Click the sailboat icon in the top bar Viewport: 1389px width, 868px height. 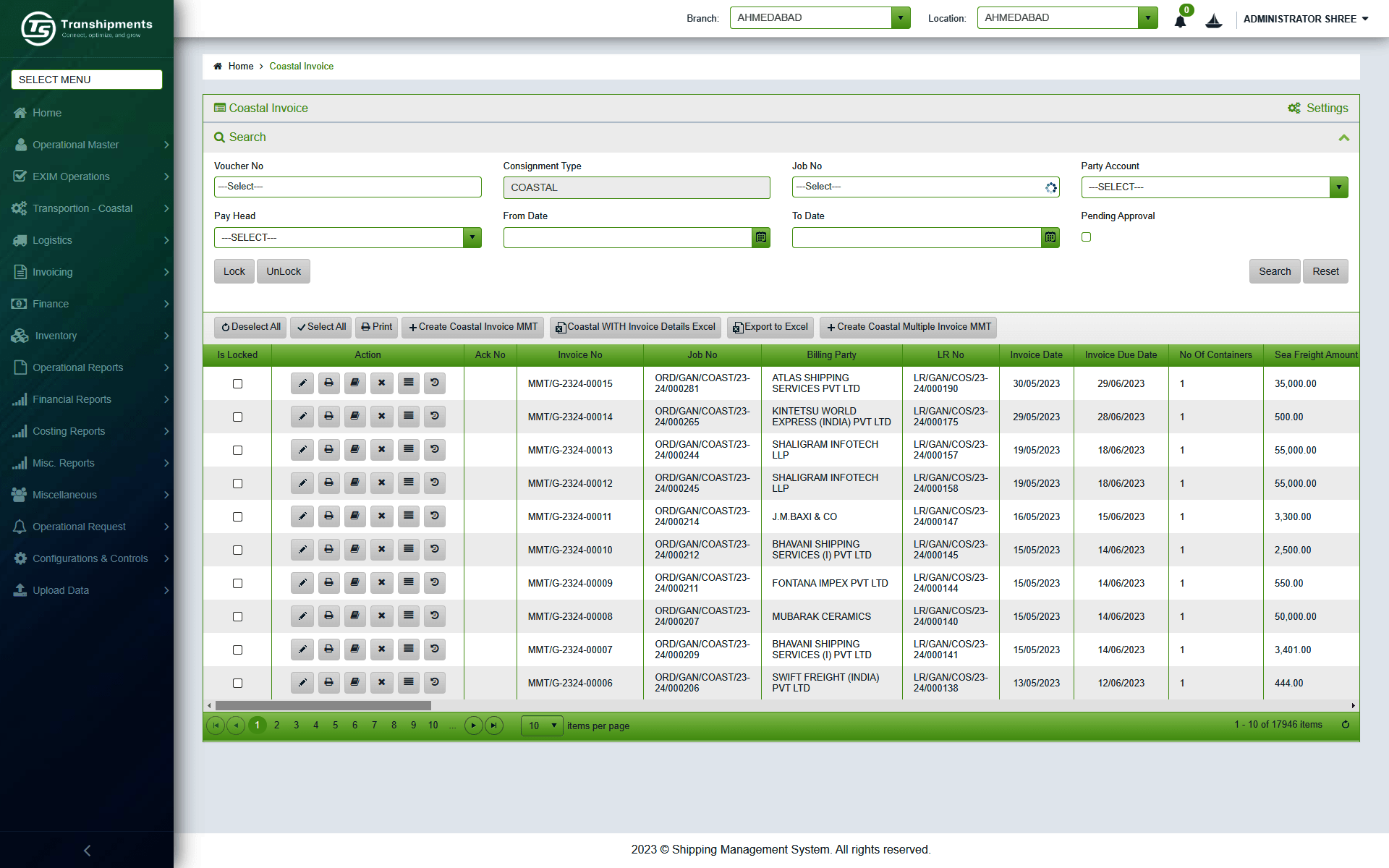click(1213, 20)
